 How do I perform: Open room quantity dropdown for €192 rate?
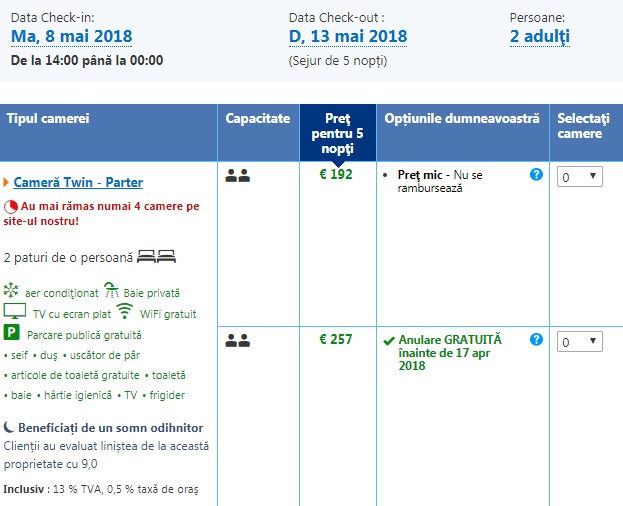(579, 176)
